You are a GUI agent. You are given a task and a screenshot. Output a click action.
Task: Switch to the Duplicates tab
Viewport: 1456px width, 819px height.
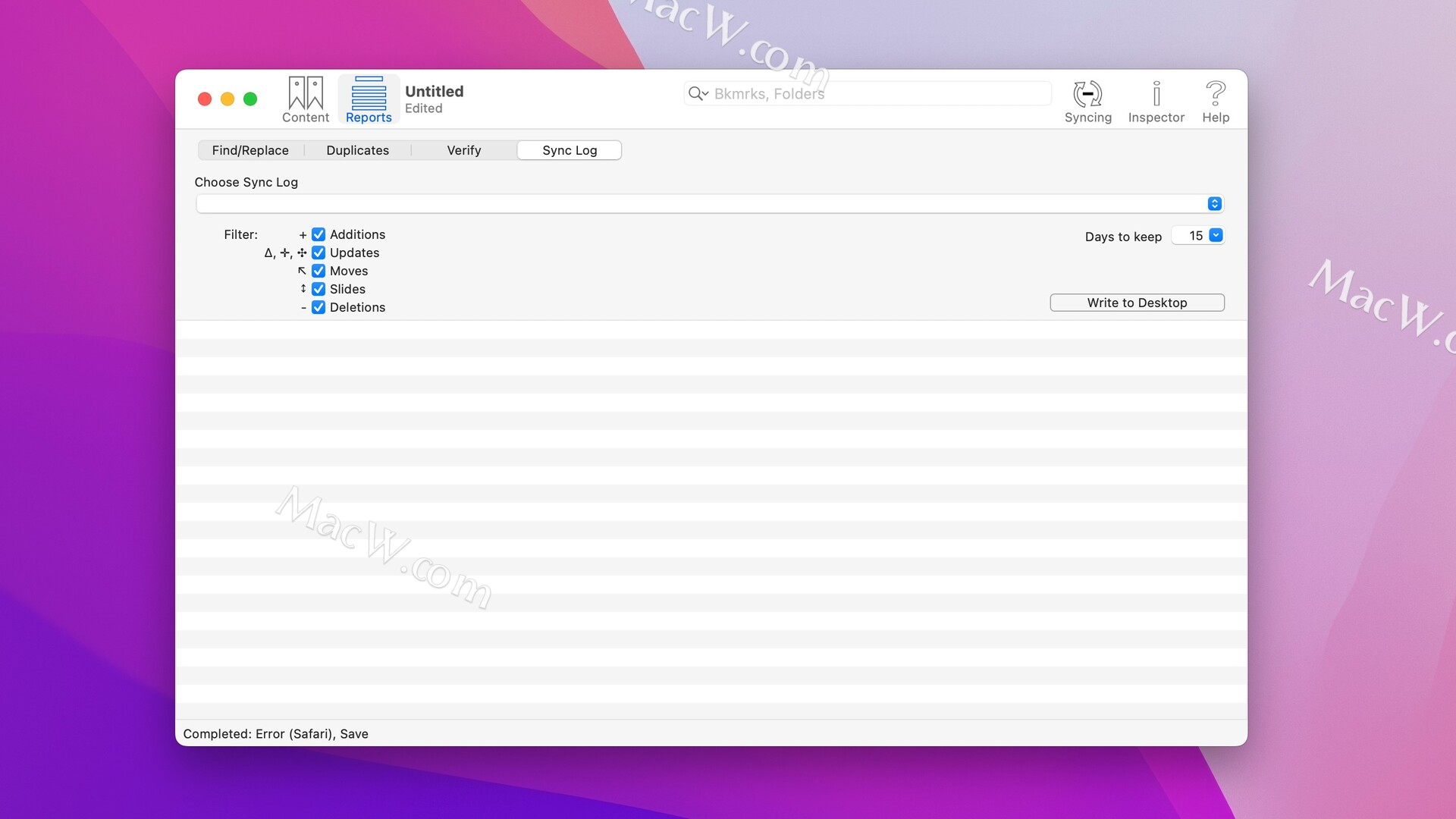click(357, 150)
